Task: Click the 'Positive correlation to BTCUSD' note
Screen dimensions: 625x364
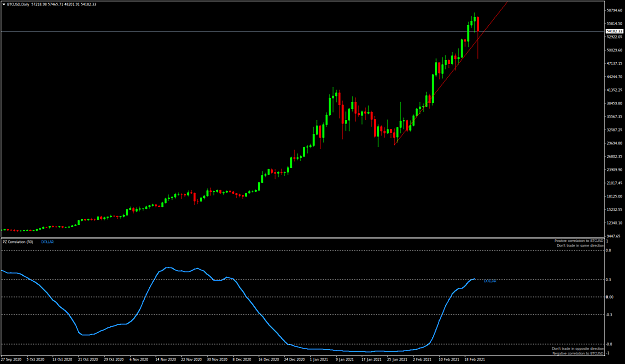Action: point(579,241)
